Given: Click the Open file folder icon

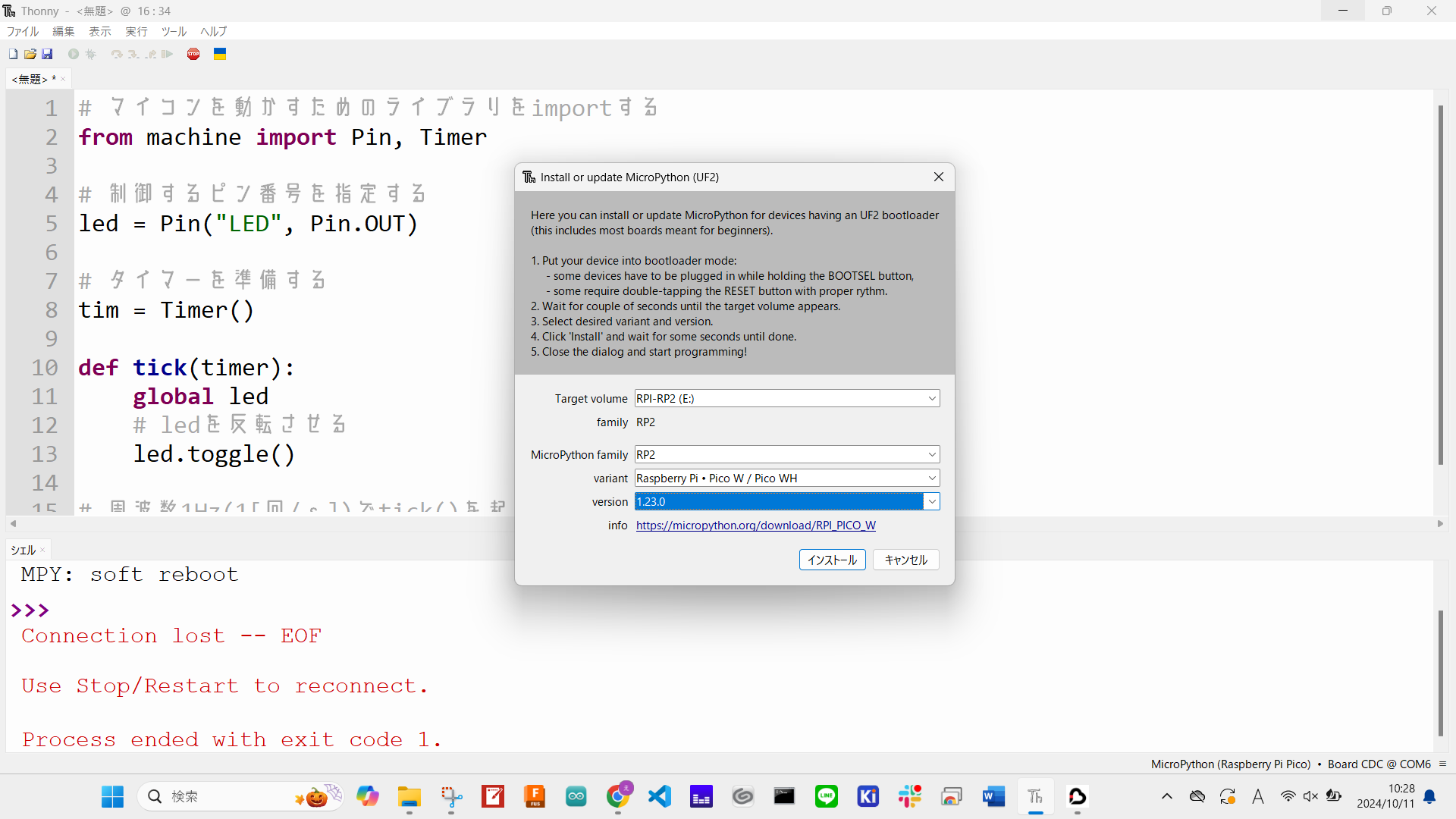Looking at the screenshot, I should point(30,54).
